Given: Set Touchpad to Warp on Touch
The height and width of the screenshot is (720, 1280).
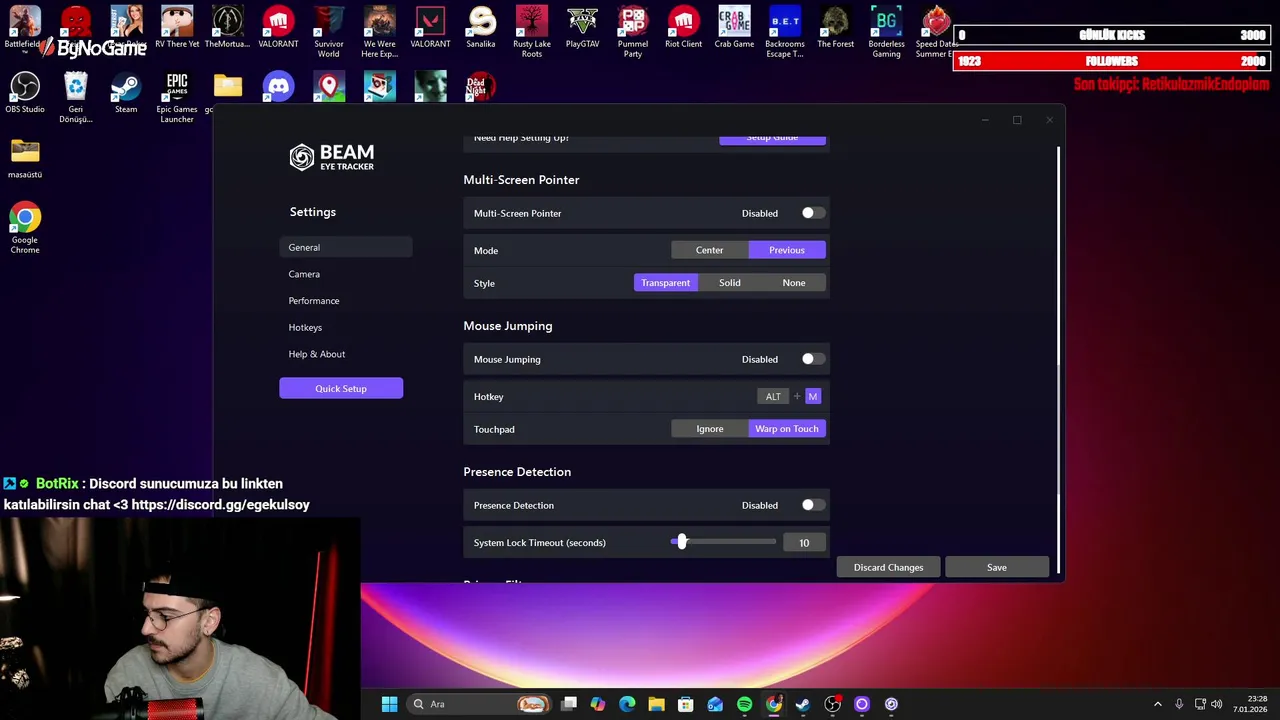Looking at the screenshot, I should point(787,429).
